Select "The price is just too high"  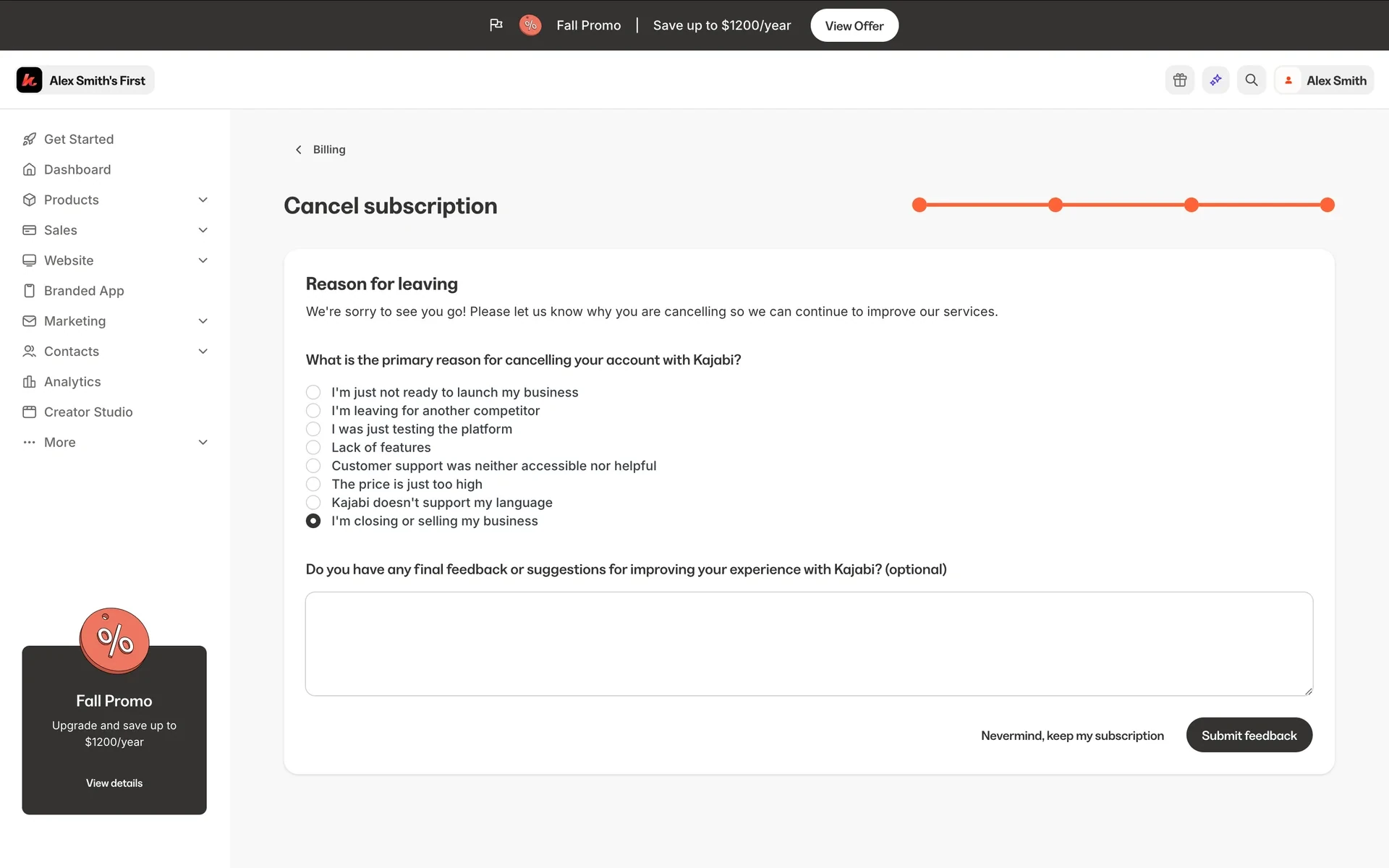tap(313, 484)
